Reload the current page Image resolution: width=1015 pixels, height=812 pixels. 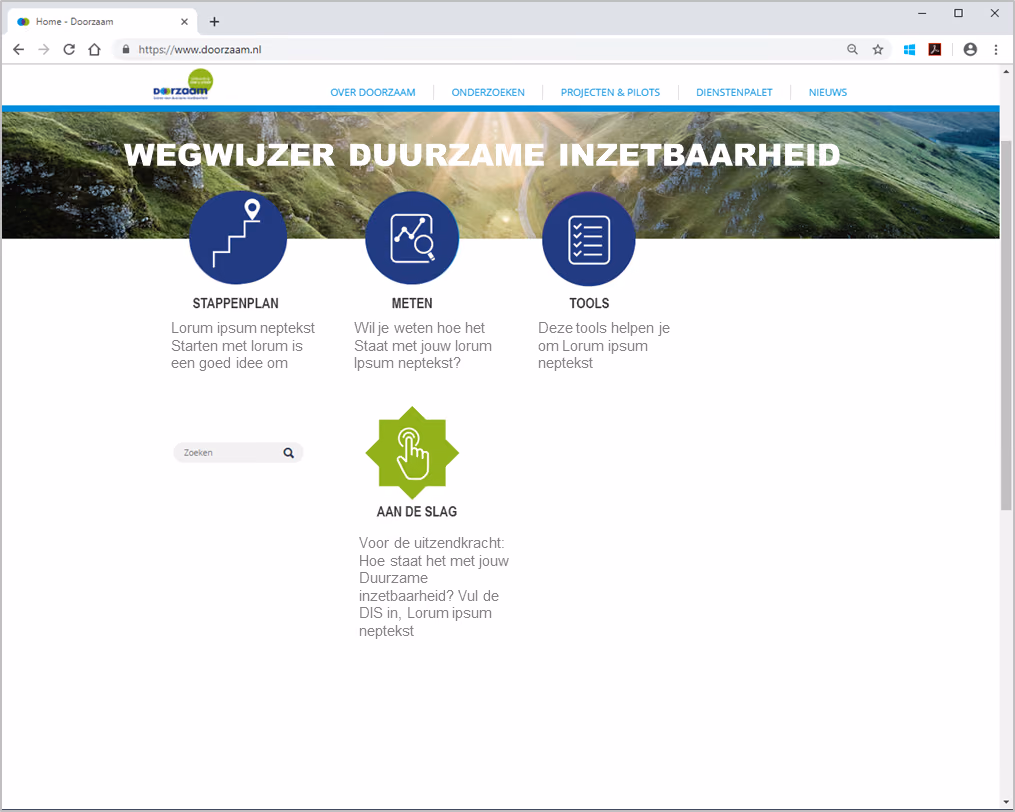[69, 49]
